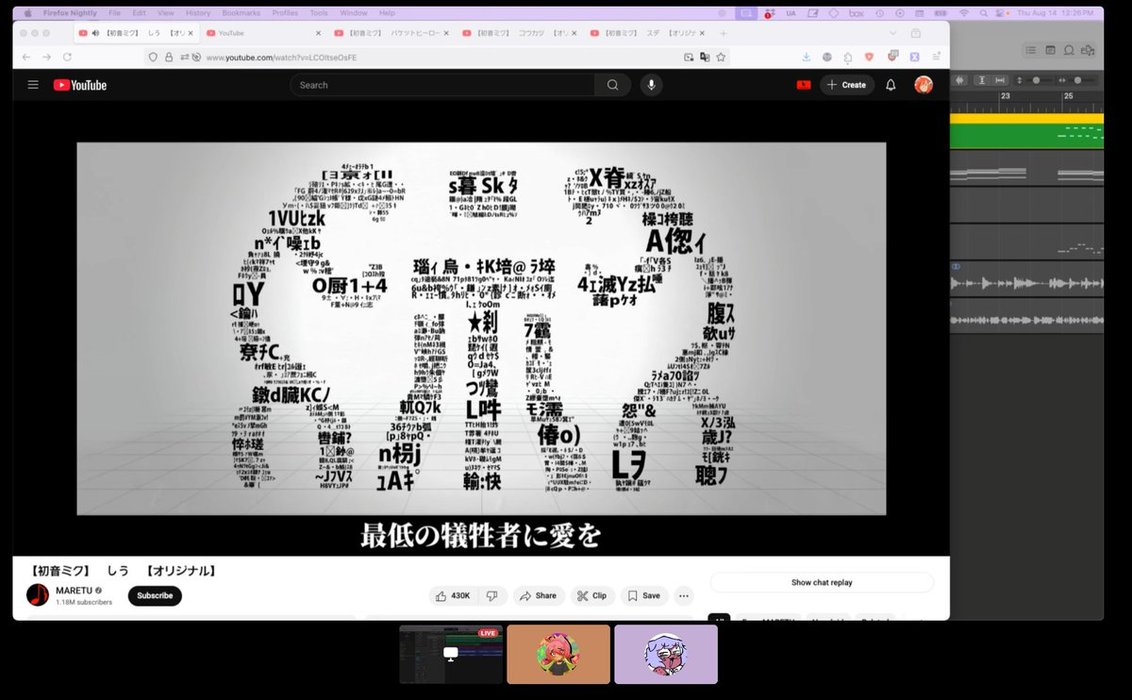
Task: Click the YouTube video player
Action: (x=481, y=328)
